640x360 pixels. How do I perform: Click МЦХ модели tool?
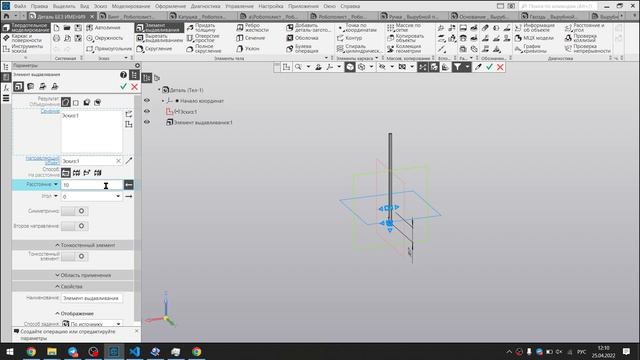pos(534,38)
